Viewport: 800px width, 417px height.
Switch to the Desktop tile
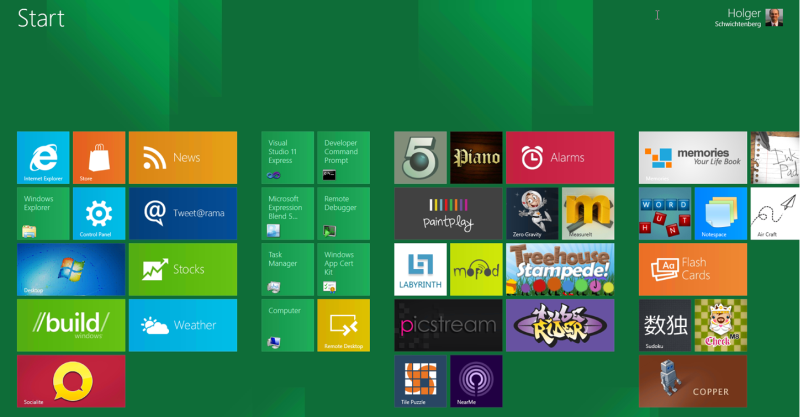pyautogui.click(x=71, y=269)
